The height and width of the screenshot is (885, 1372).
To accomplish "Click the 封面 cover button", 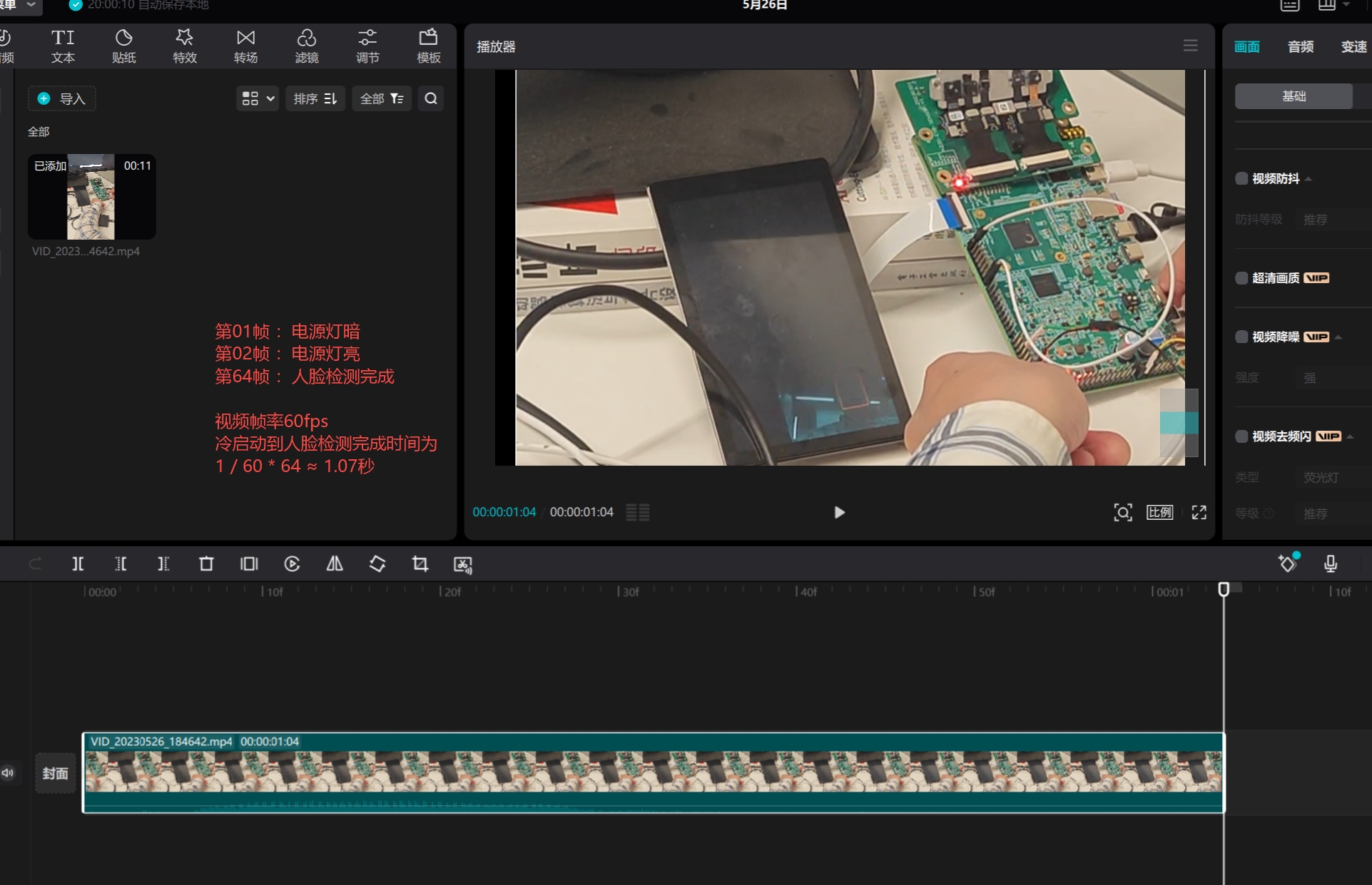I will pyautogui.click(x=55, y=773).
